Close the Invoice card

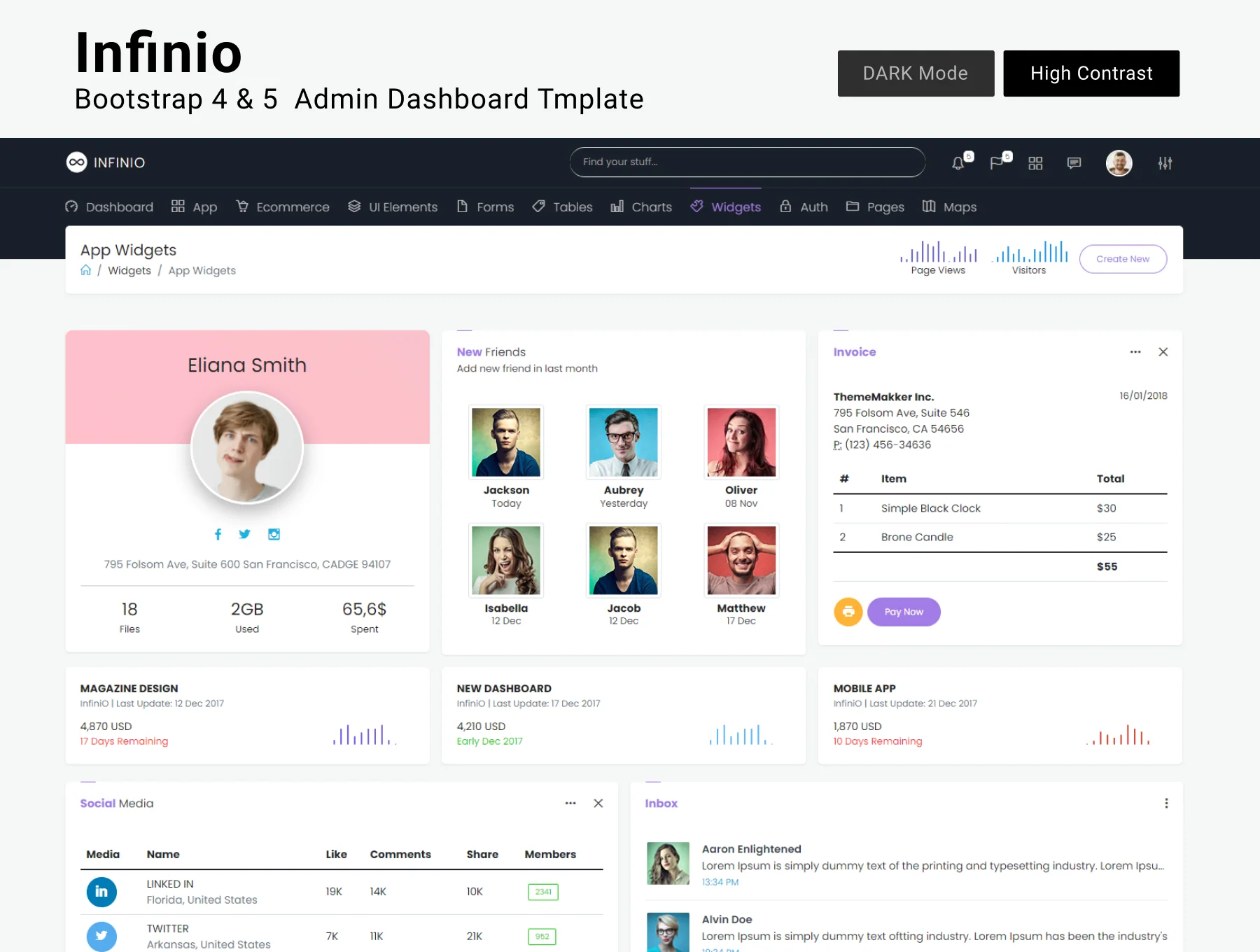point(1163,352)
